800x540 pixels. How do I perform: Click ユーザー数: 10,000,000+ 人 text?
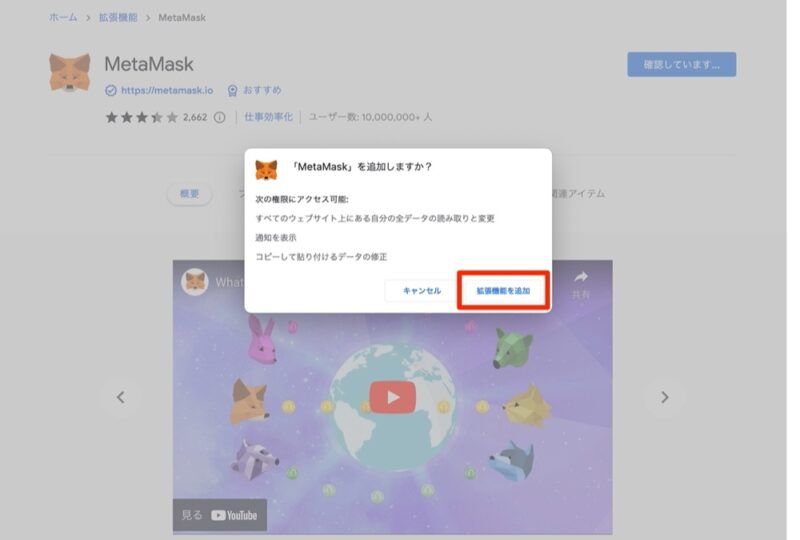[x=370, y=117]
